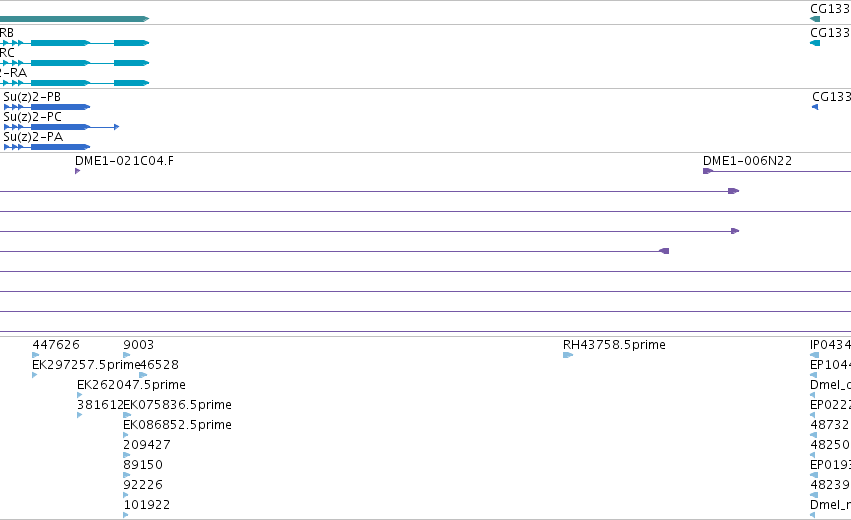The image size is (851, 520).
Task: Select the arrow glyph under 92226
Action: (126, 494)
